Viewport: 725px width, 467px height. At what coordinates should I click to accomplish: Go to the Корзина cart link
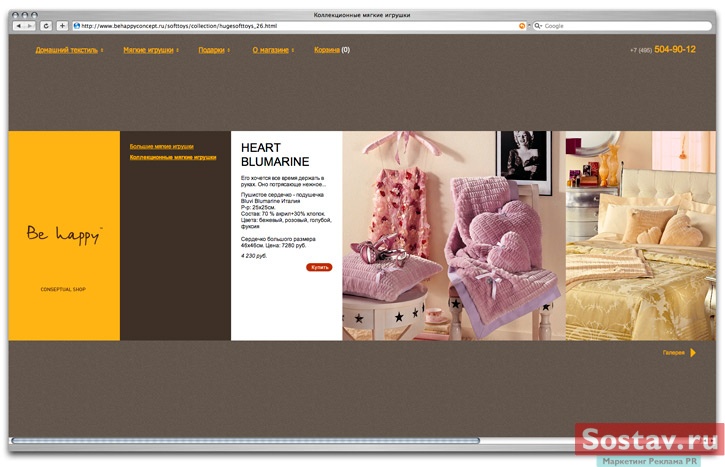pyautogui.click(x=327, y=50)
